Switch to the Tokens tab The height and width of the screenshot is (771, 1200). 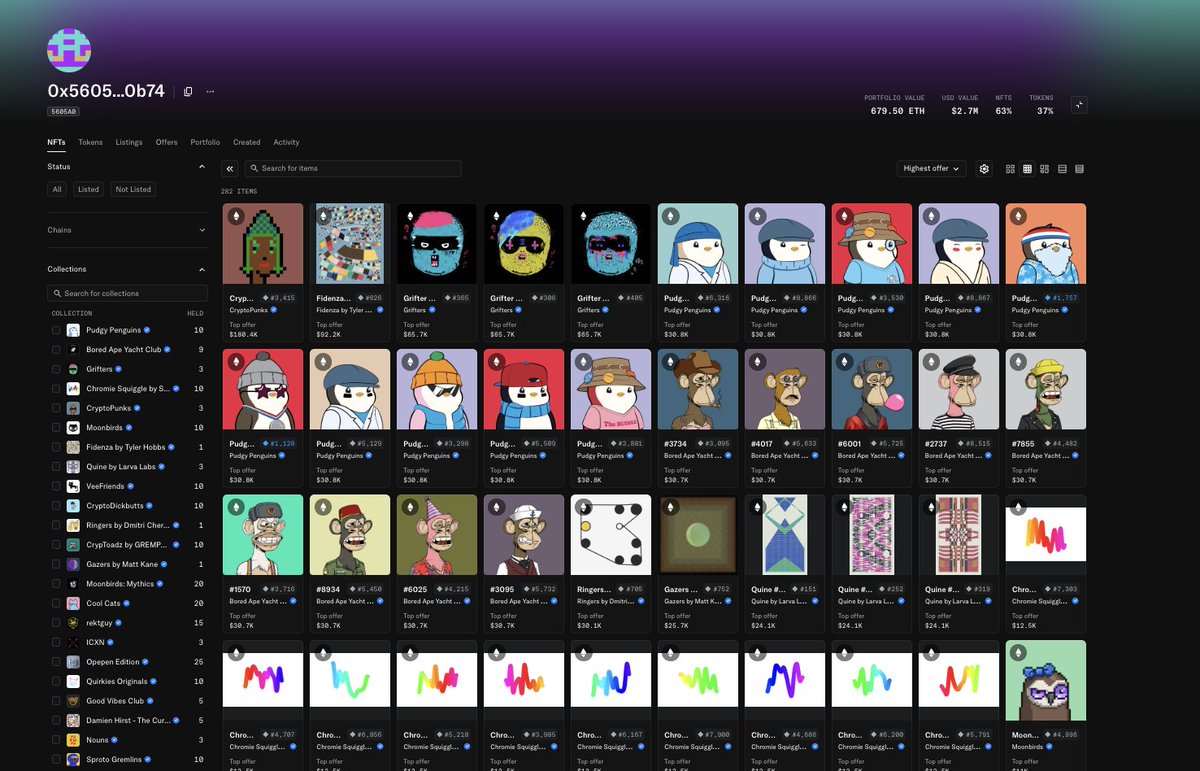point(90,142)
